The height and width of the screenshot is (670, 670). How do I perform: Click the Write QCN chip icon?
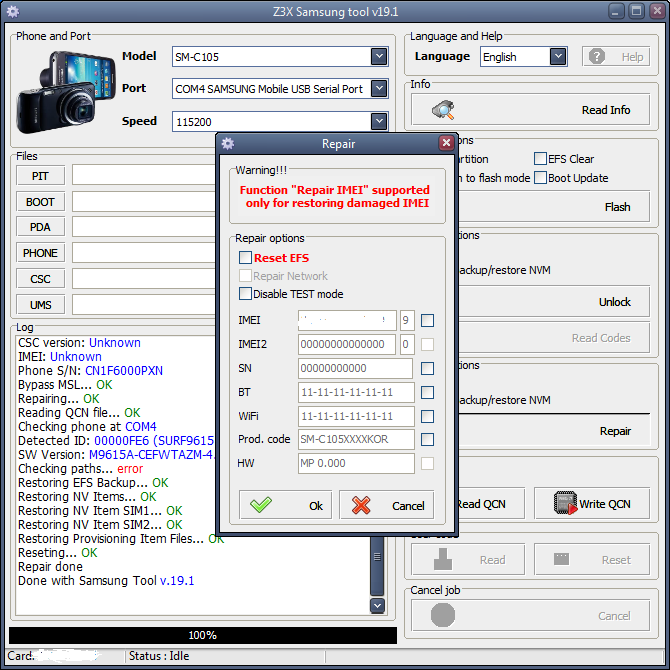565,503
